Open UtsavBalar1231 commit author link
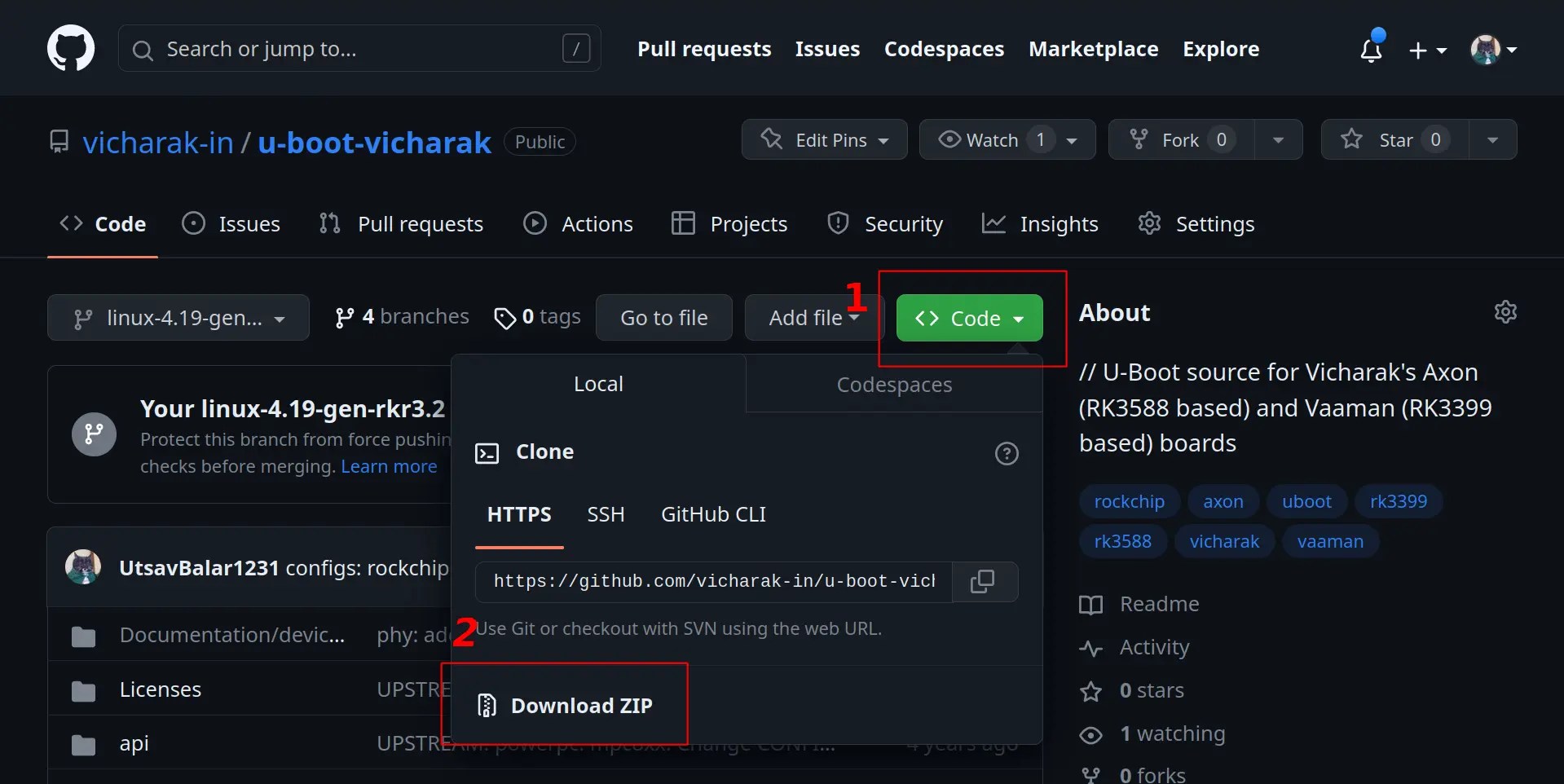 coord(199,568)
